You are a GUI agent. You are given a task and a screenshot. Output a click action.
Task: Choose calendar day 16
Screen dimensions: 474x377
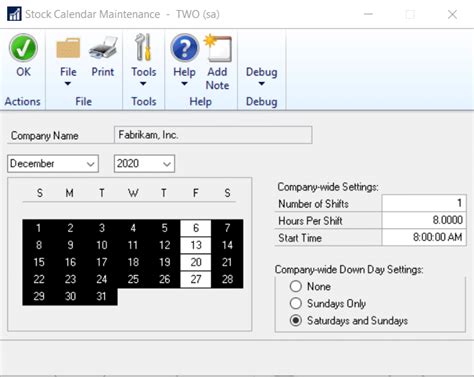pyautogui.click(x=70, y=262)
